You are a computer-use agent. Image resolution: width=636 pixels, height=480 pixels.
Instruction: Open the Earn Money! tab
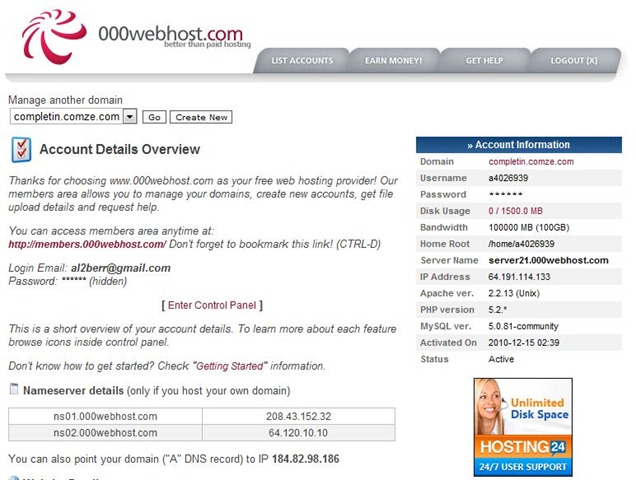(x=393, y=60)
